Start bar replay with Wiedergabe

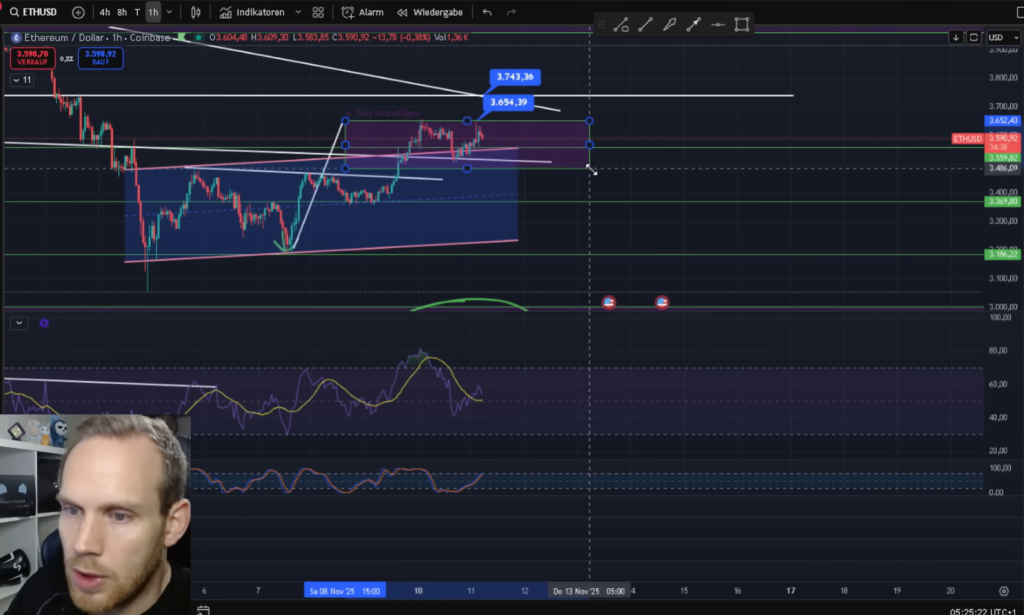click(x=429, y=12)
